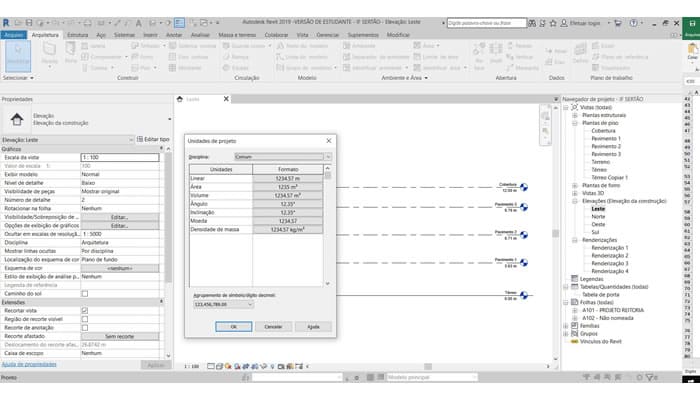The image size is (700, 400).
Task: Expand the Plantas de forro tree node
Action: click(x=575, y=185)
